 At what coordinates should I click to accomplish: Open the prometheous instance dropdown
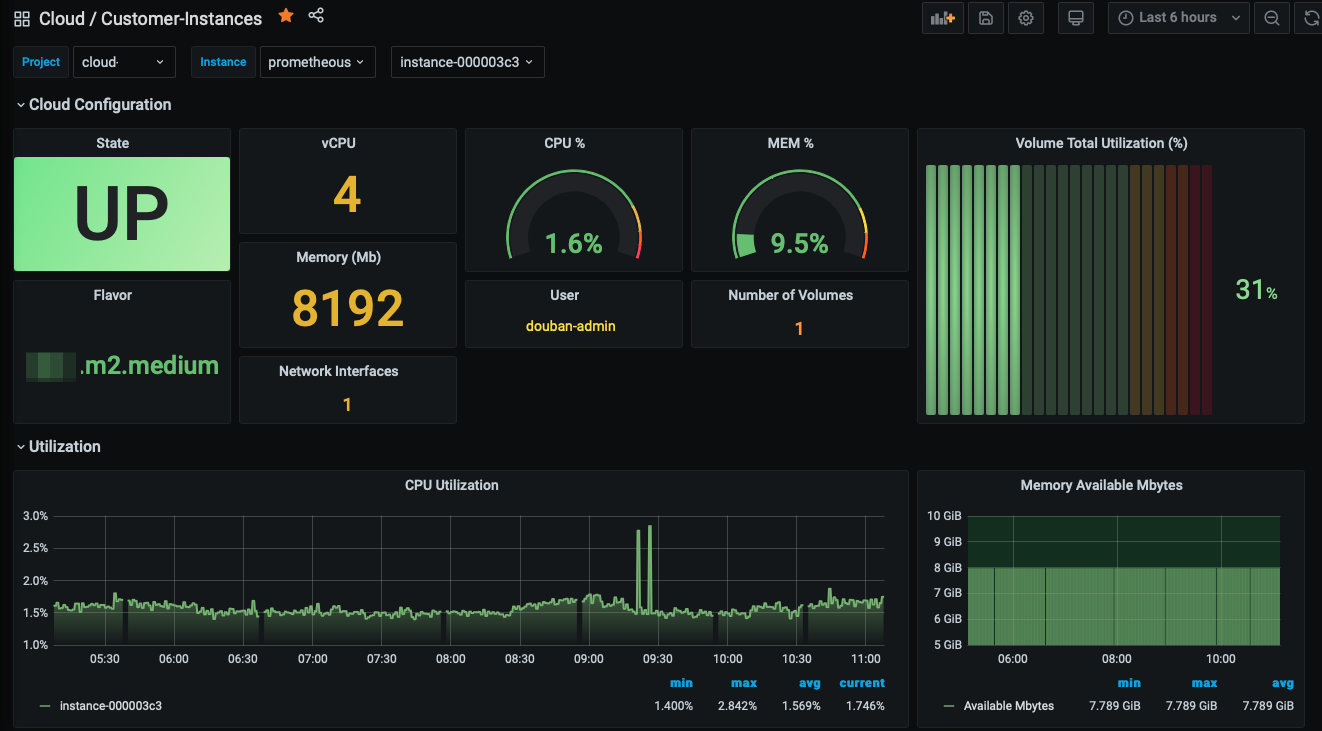(318, 62)
